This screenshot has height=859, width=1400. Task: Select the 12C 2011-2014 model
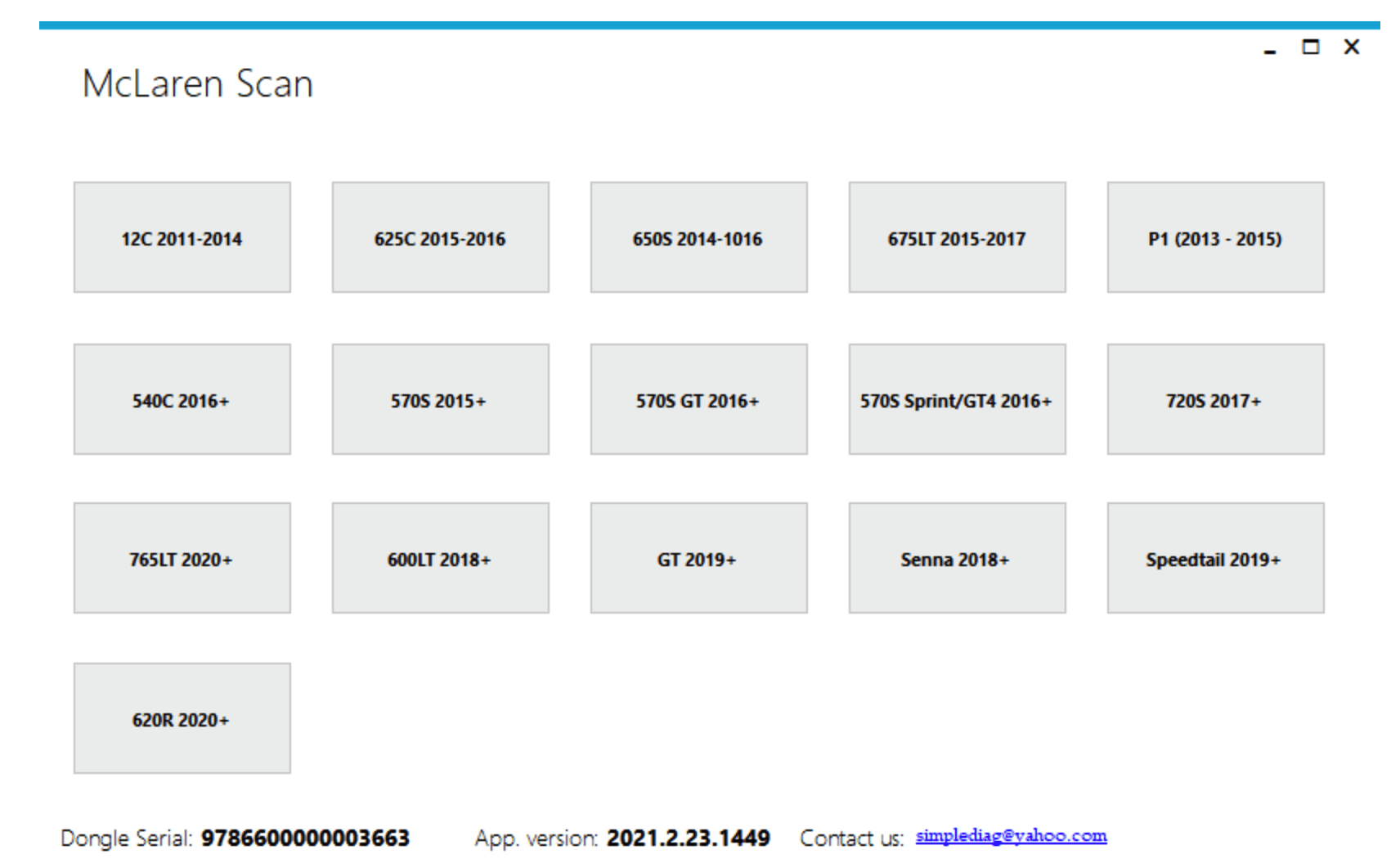click(x=182, y=237)
